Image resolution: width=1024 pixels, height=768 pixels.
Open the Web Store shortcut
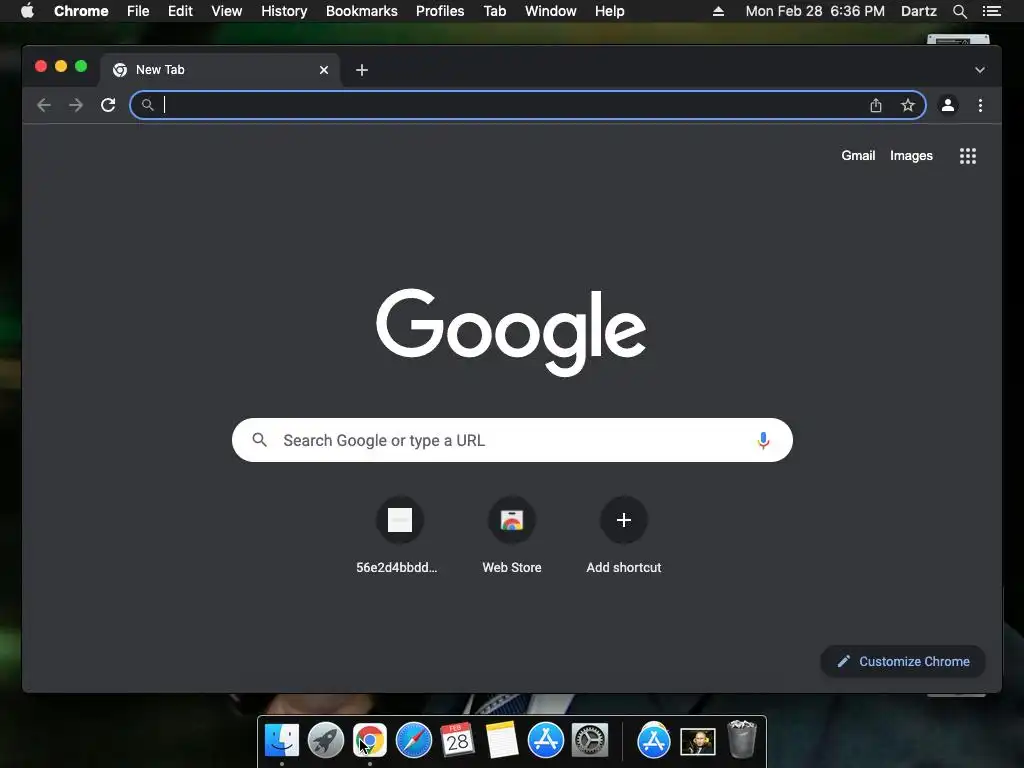point(512,536)
